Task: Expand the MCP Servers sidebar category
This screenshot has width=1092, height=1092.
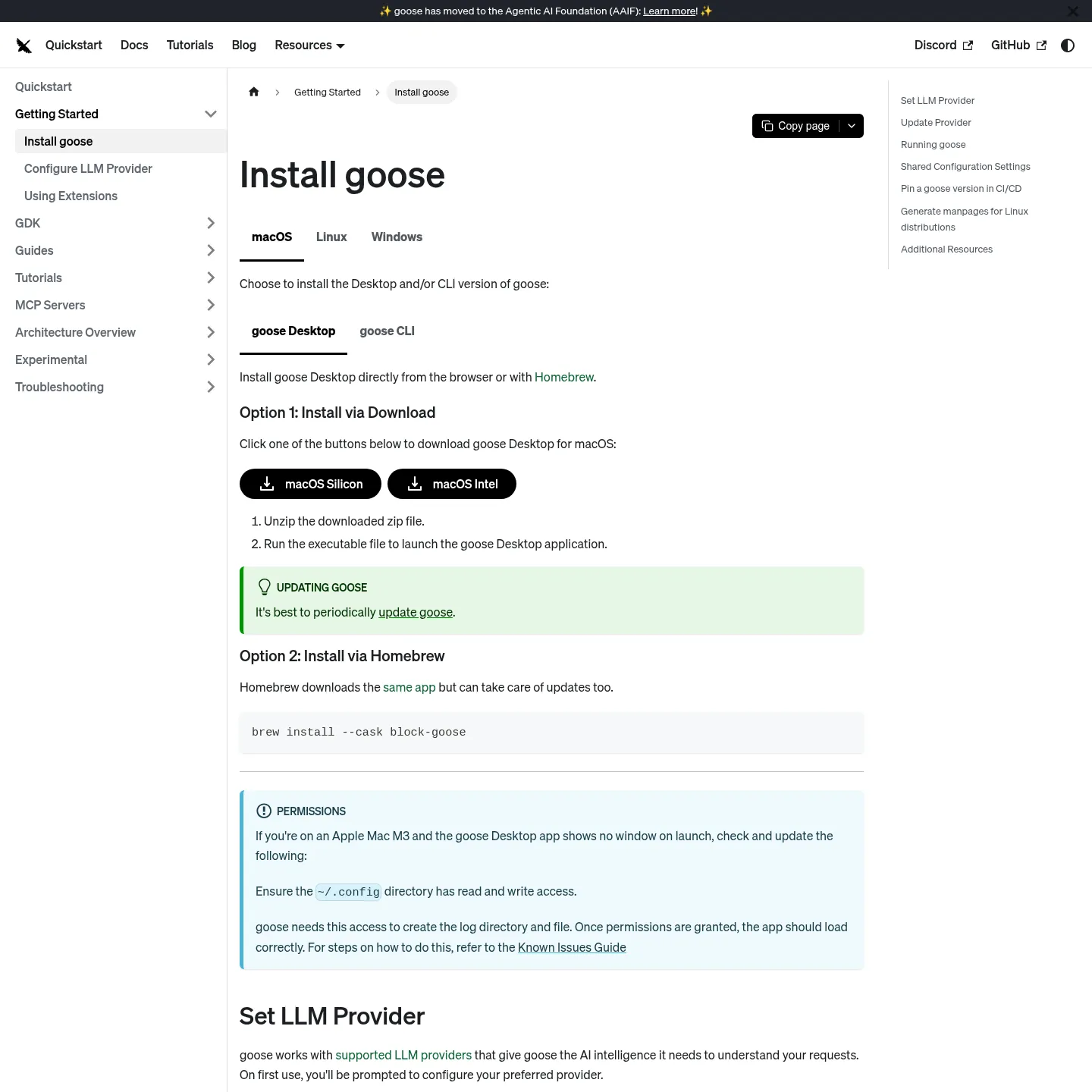Action: [211, 305]
